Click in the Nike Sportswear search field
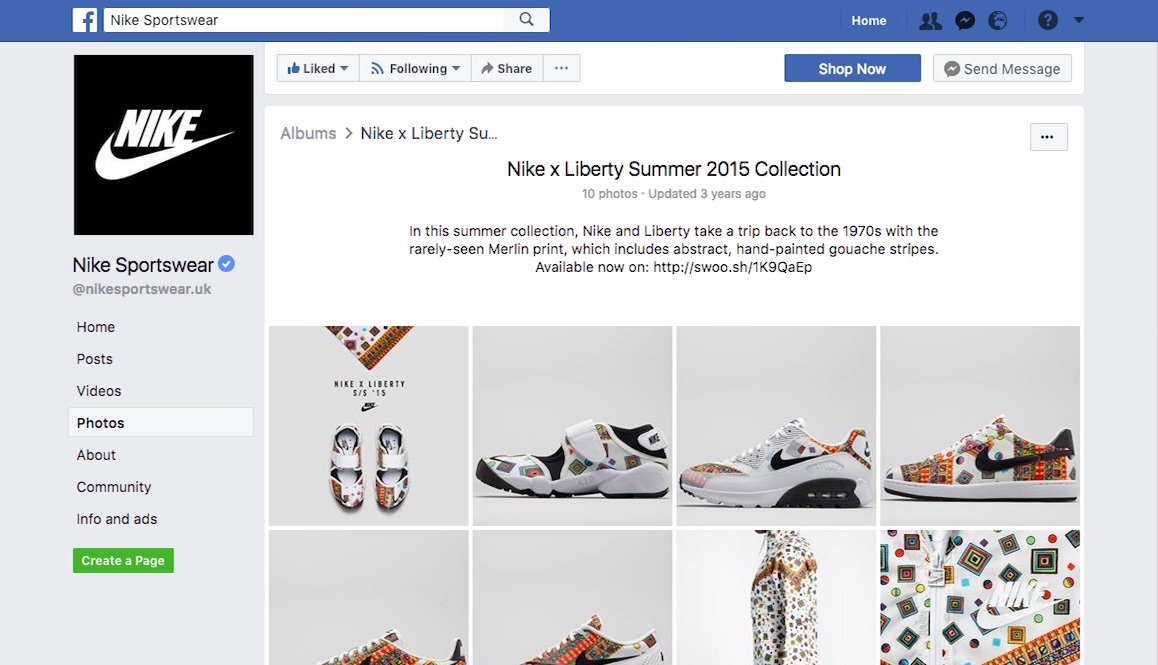 point(305,20)
